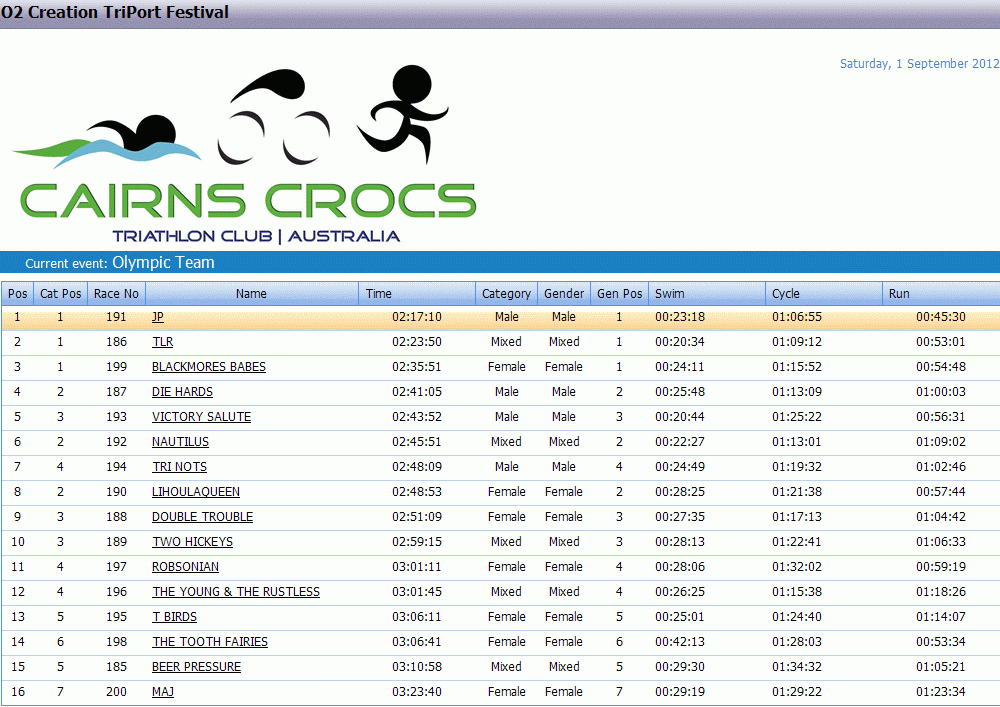Sort by the Gender column header

pyautogui.click(x=564, y=293)
